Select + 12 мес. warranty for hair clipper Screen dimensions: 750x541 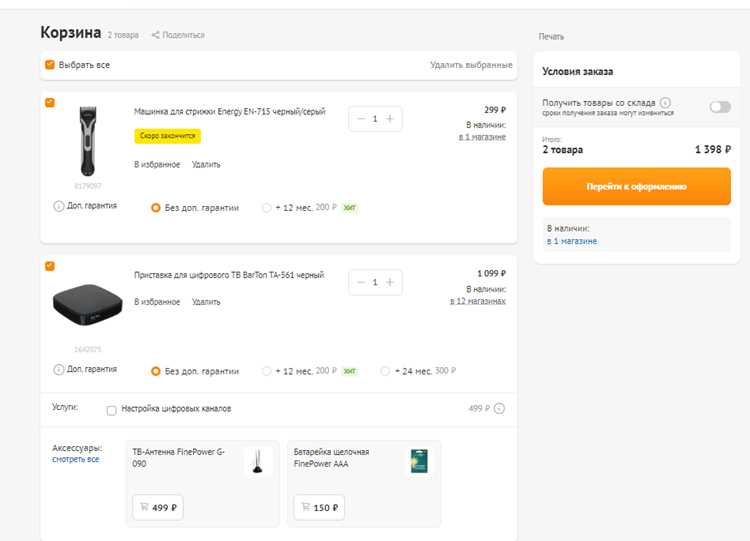266,208
